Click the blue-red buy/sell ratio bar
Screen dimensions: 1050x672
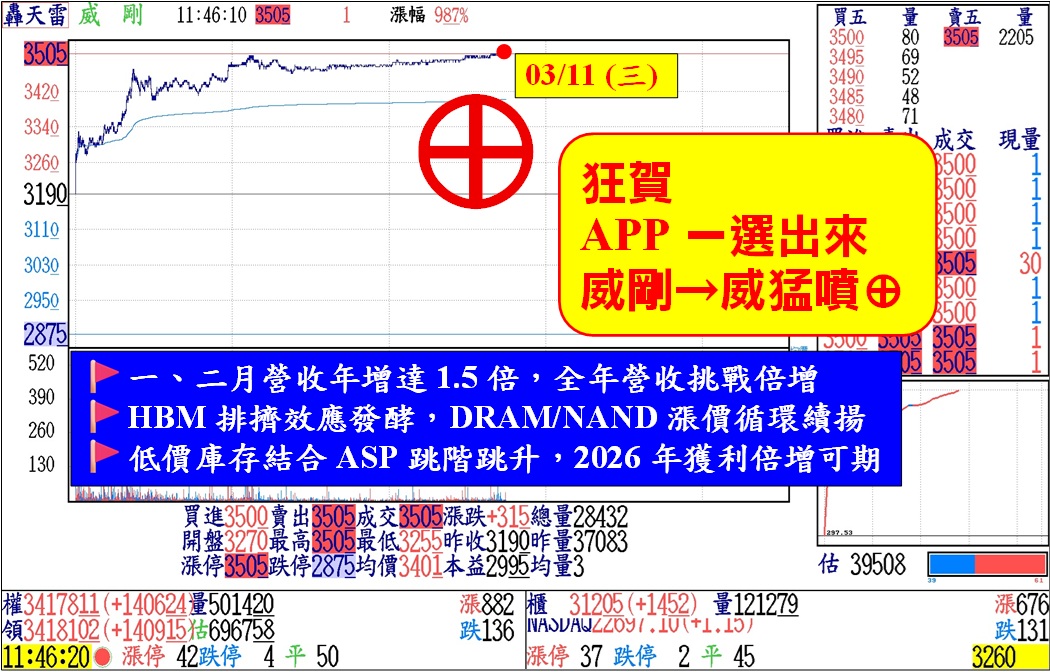coord(983,564)
